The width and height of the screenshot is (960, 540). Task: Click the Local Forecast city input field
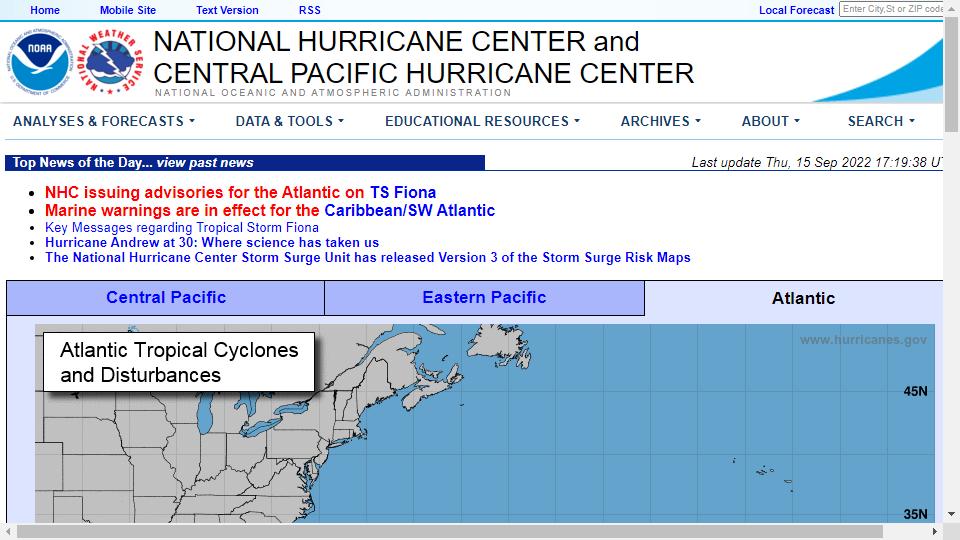891,9
